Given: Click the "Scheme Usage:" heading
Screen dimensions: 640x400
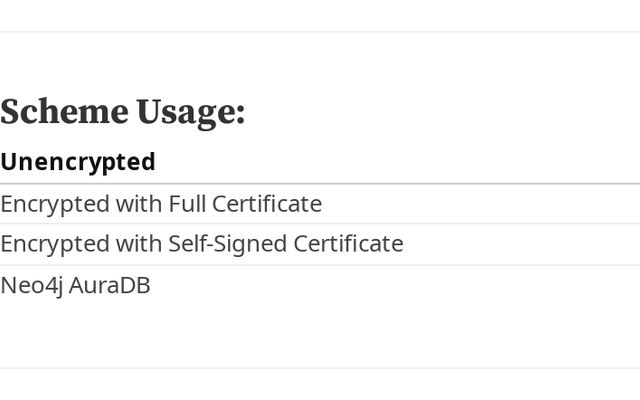Looking at the screenshot, I should (122, 112).
